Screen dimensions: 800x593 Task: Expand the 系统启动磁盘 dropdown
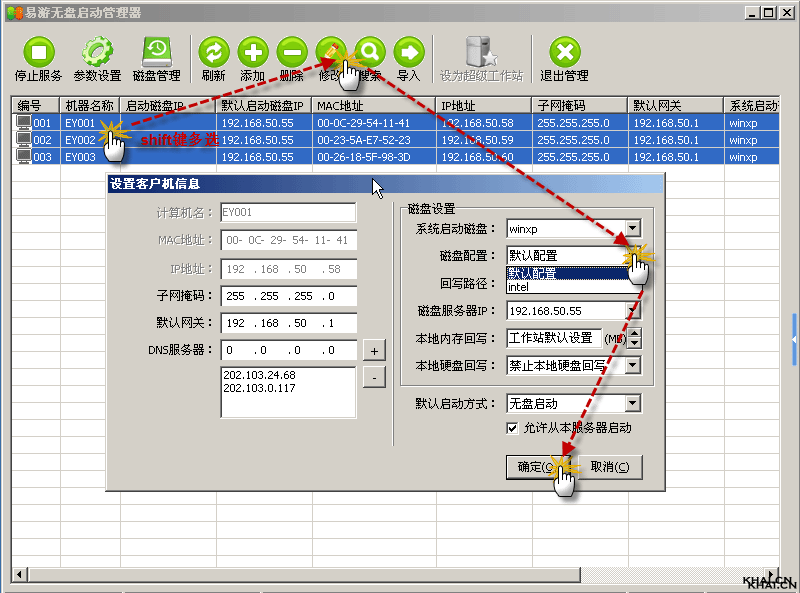632,229
